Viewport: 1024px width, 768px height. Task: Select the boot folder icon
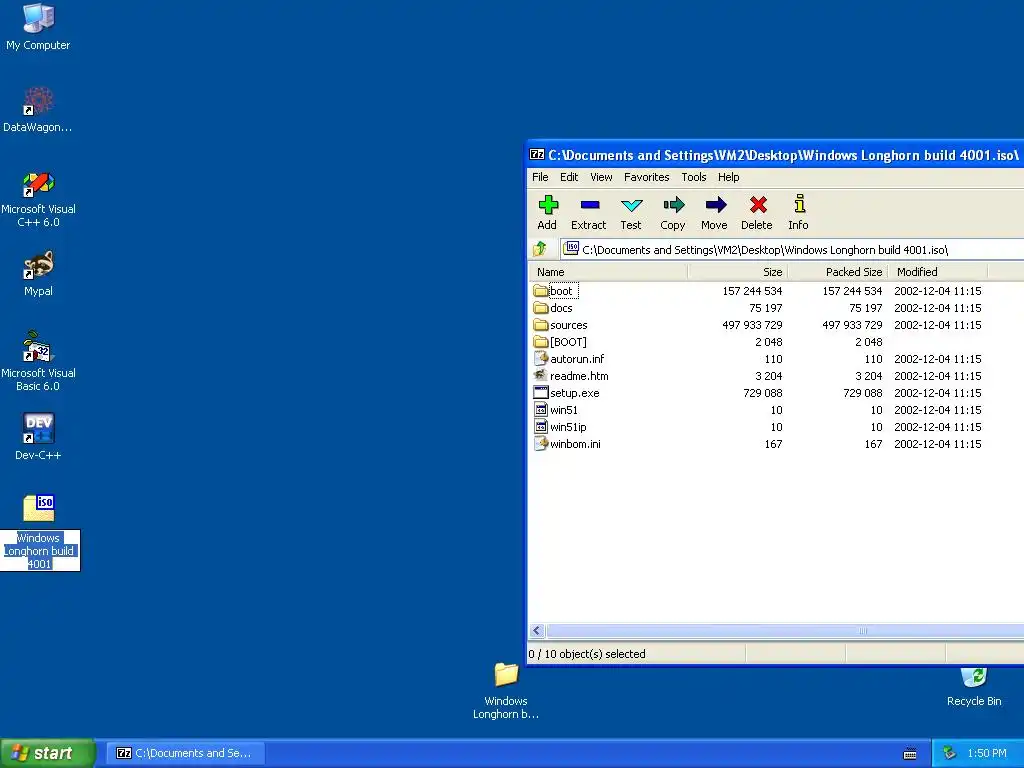(541, 291)
